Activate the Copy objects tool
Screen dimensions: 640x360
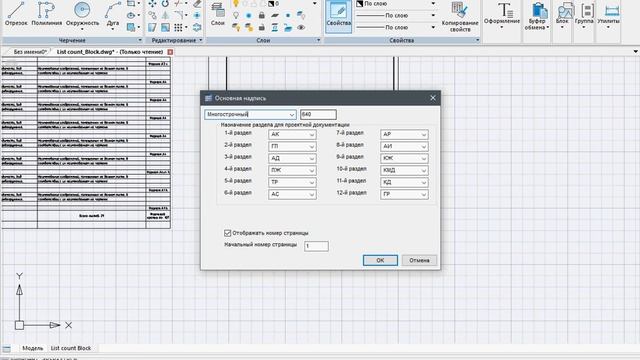[x=152, y=16]
